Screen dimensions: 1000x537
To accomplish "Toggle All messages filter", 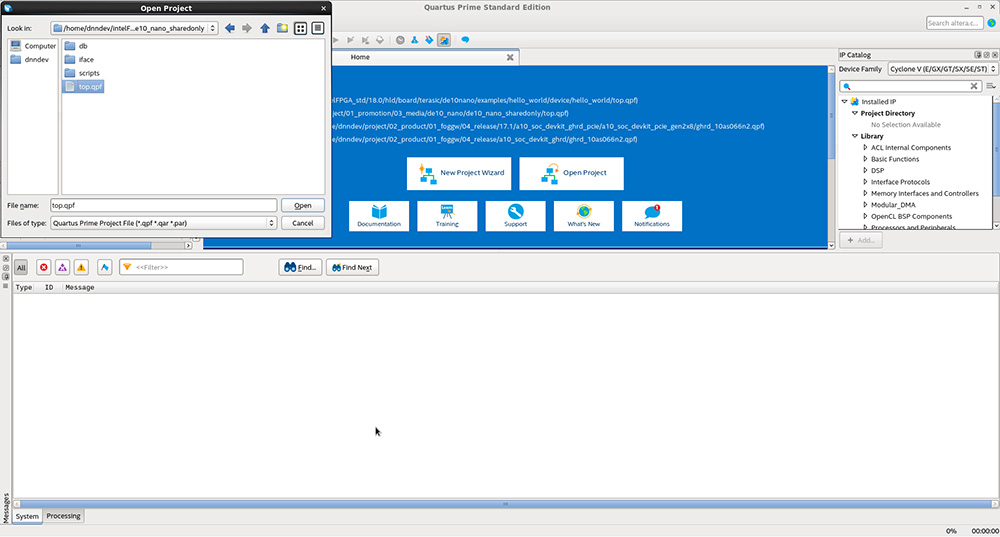I will (21, 268).
